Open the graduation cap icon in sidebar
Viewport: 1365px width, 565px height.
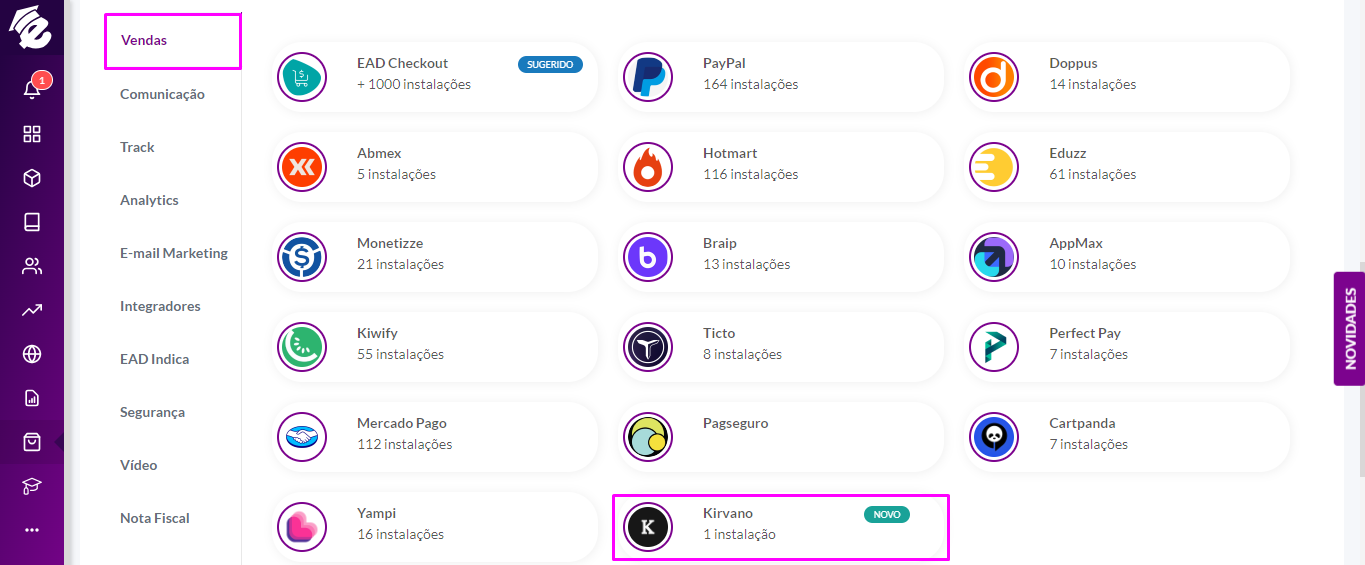(32, 486)
